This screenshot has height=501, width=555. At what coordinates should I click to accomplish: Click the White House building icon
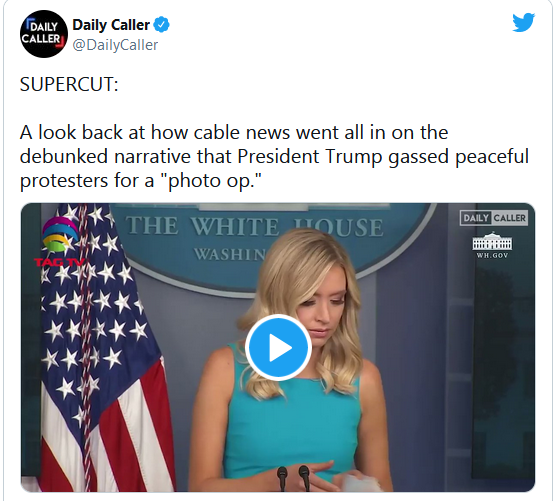492,241
